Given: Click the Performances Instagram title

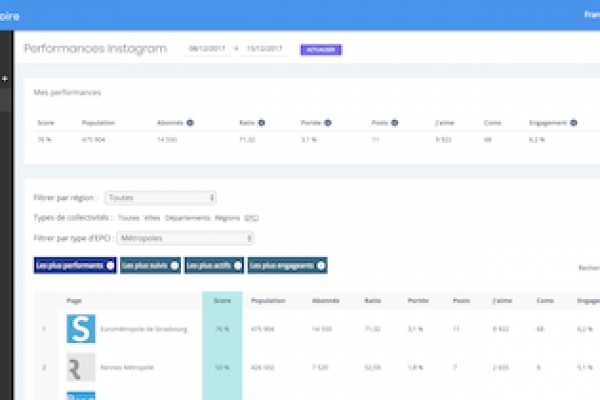Looking at the screenshot, I should point(95,49).
